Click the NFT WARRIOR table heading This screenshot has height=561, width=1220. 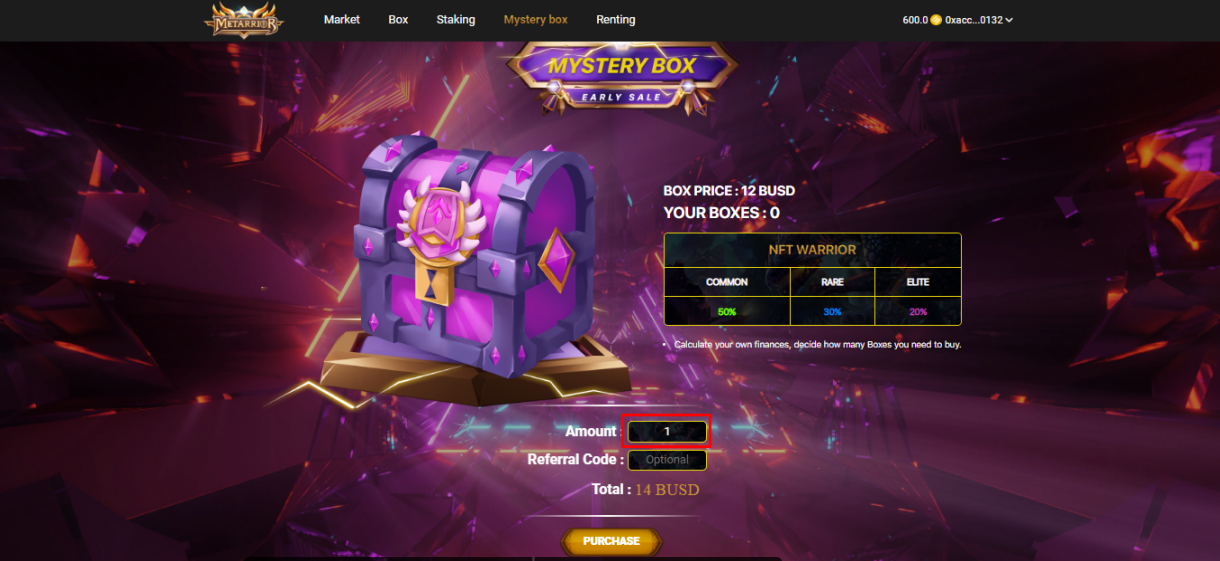(x=812, y=250)
